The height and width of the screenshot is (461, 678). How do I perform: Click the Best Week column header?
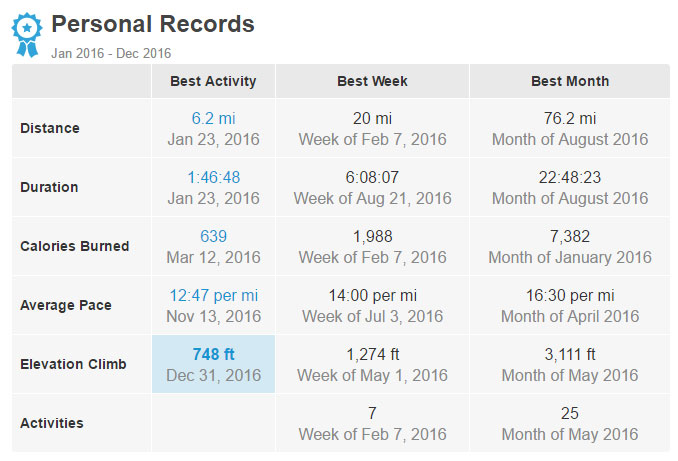click(x=372, y=81)
